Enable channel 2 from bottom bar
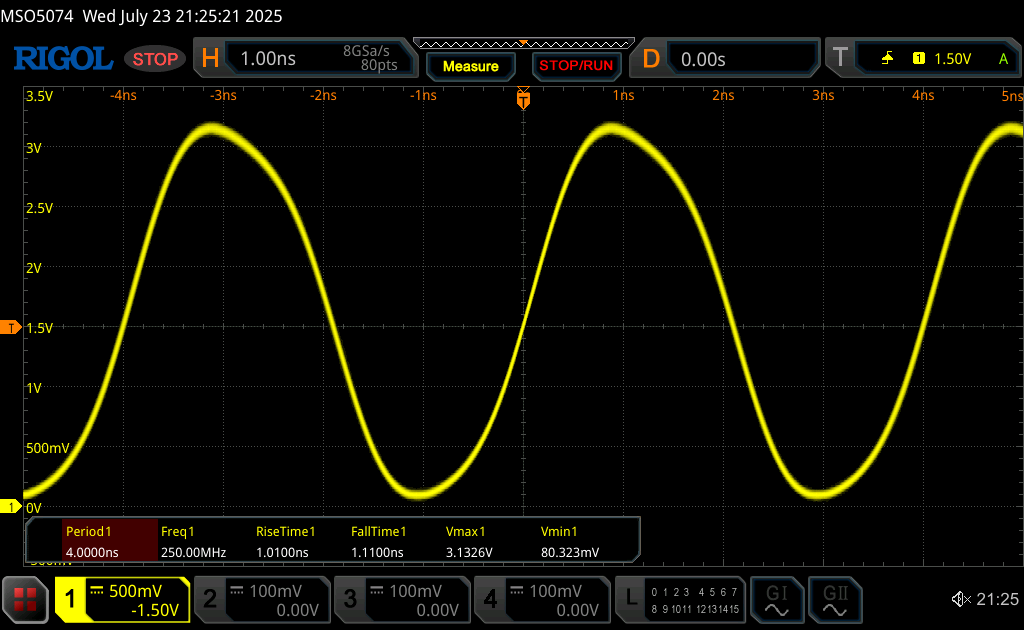This screenshot has width=1024, height=630. pyautogui.click(x=261, y=599)
